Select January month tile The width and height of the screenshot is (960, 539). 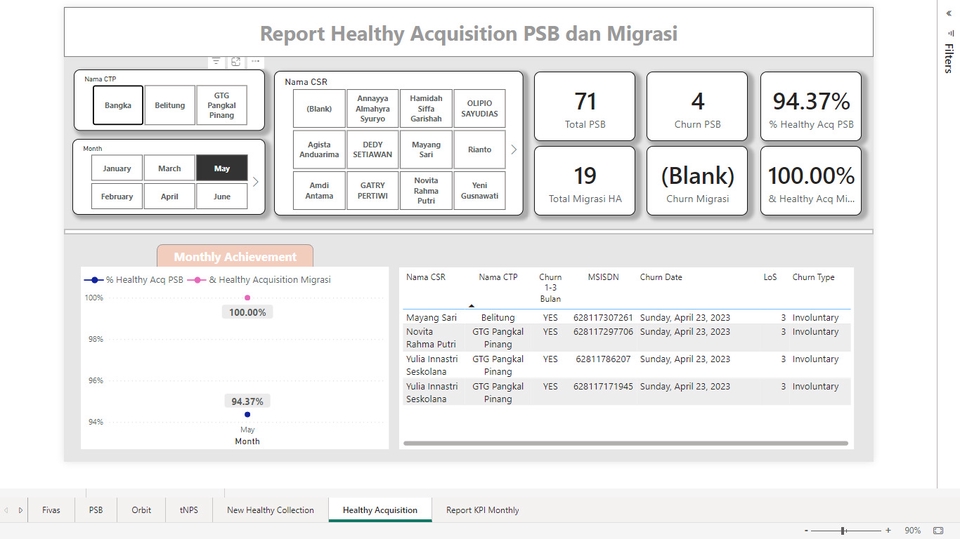tap(116, 168)
